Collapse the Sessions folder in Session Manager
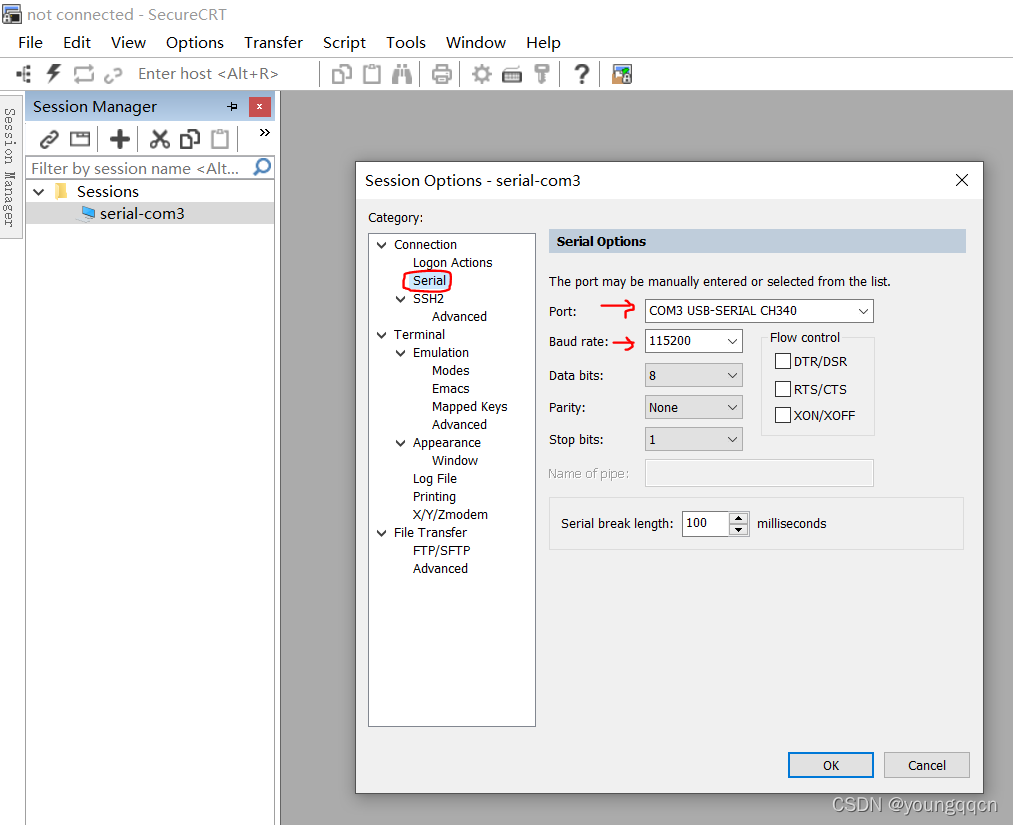The width and height of the screenshot is (1013, 825). 39,192
